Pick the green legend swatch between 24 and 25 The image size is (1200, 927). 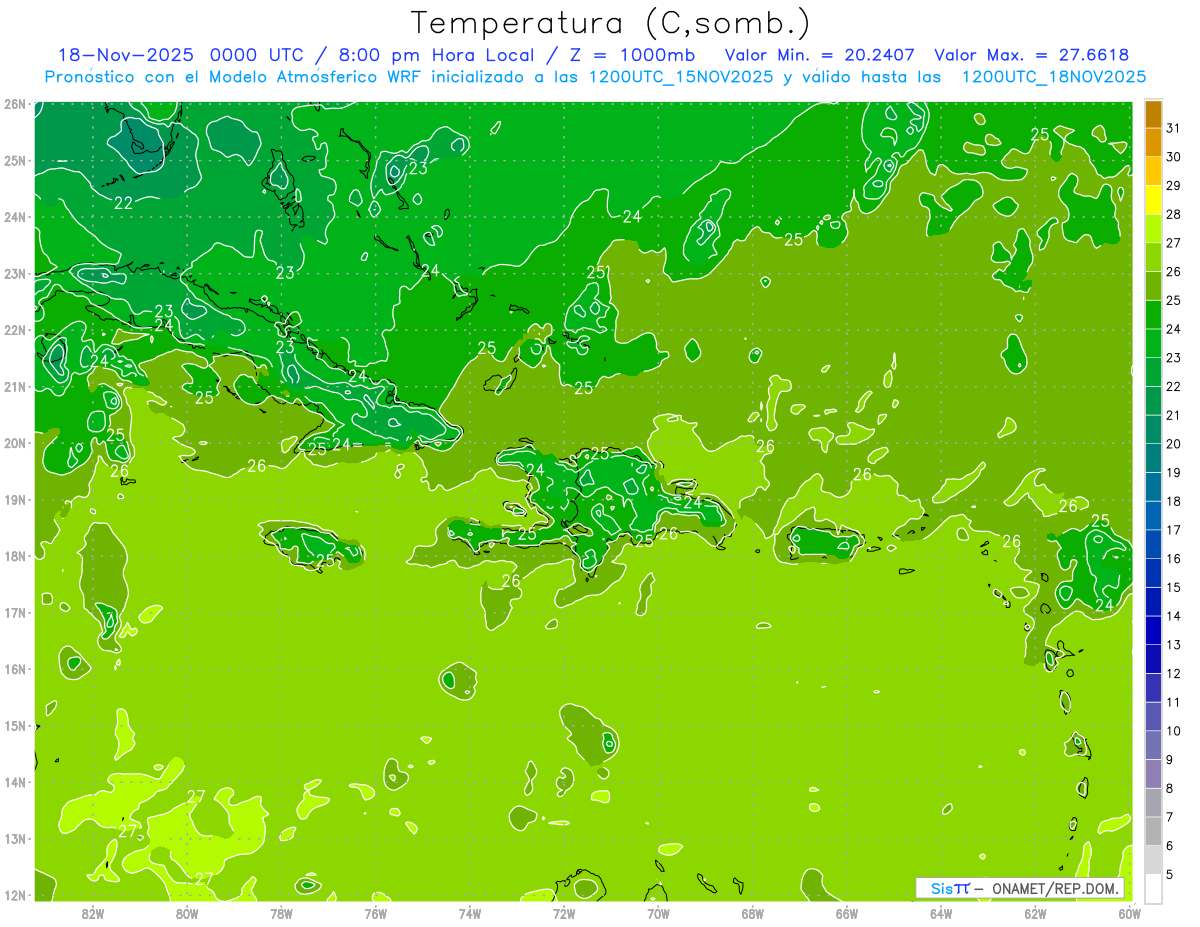pyautogui.click(x=1153, y=315)
